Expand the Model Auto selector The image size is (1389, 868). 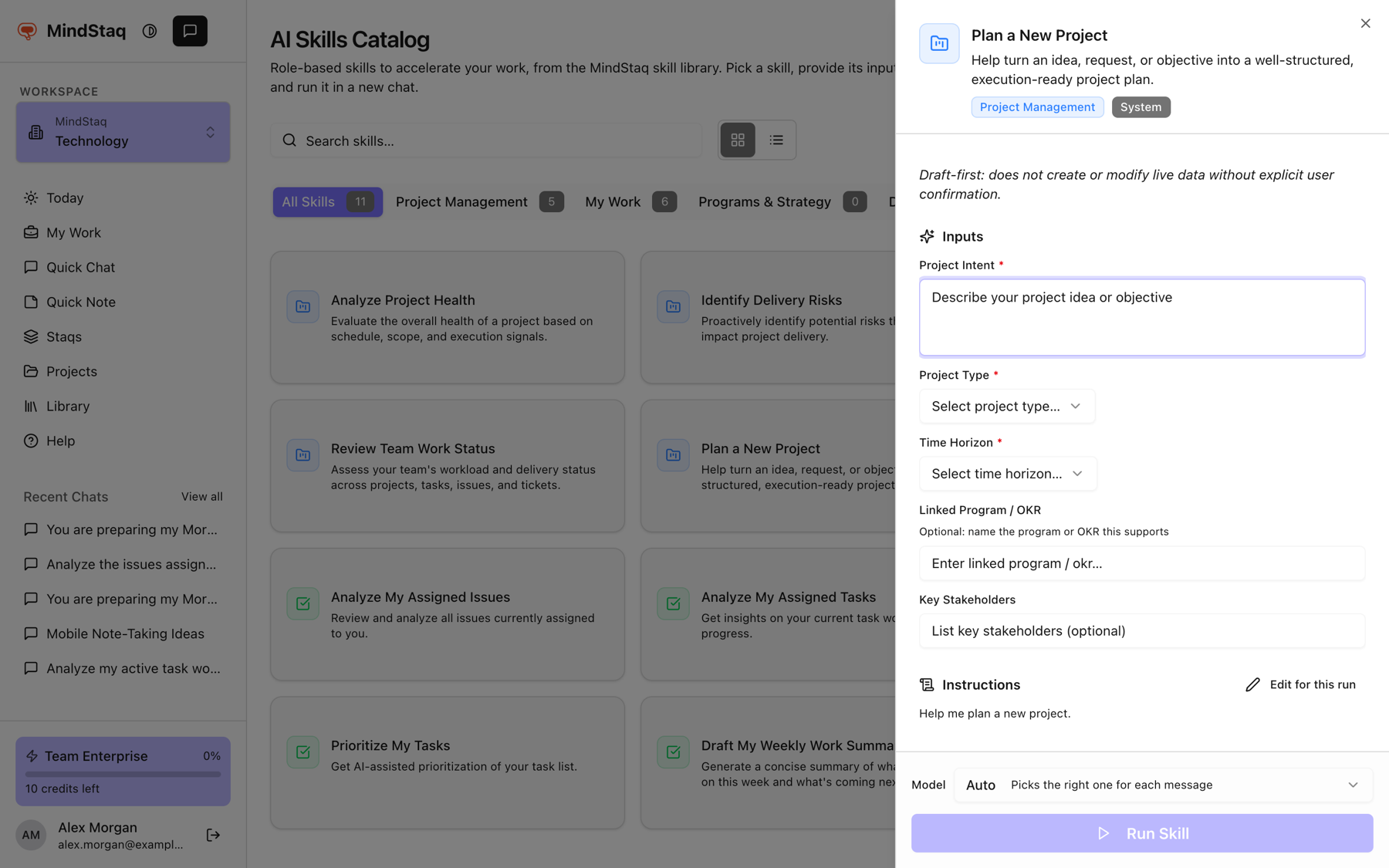click(1163, 785)
